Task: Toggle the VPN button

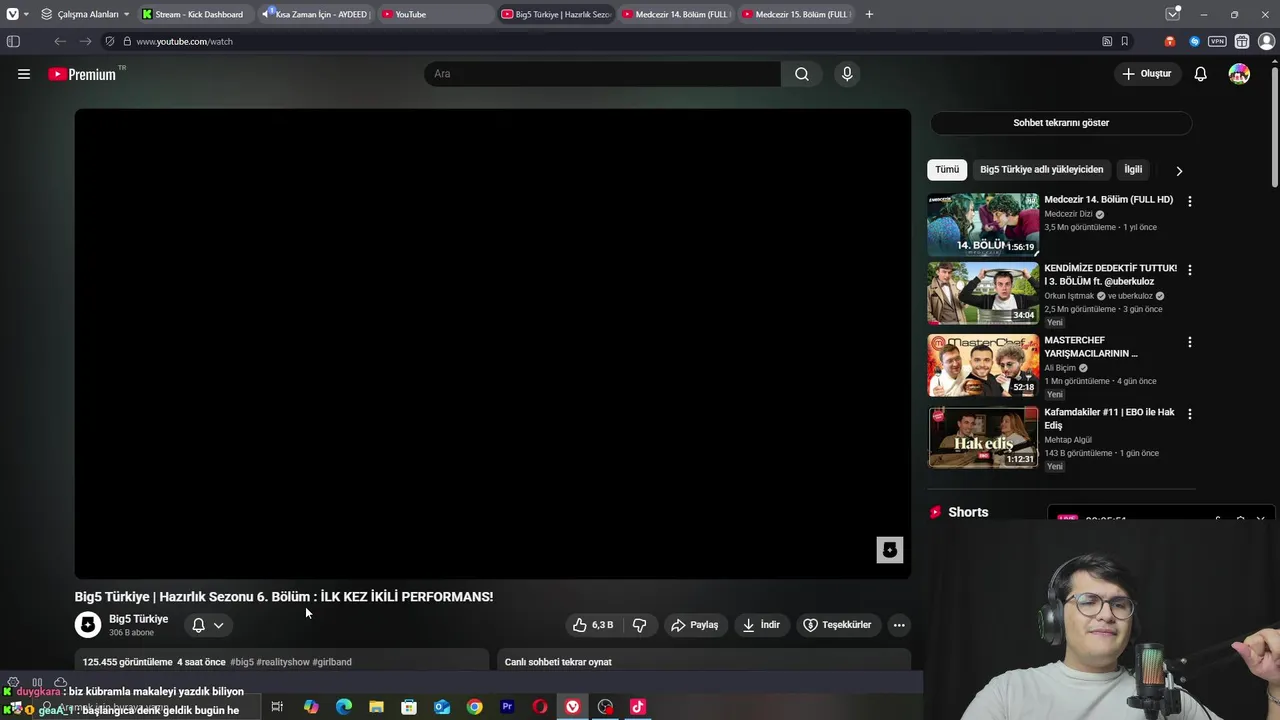Action: pos(1217,41)
